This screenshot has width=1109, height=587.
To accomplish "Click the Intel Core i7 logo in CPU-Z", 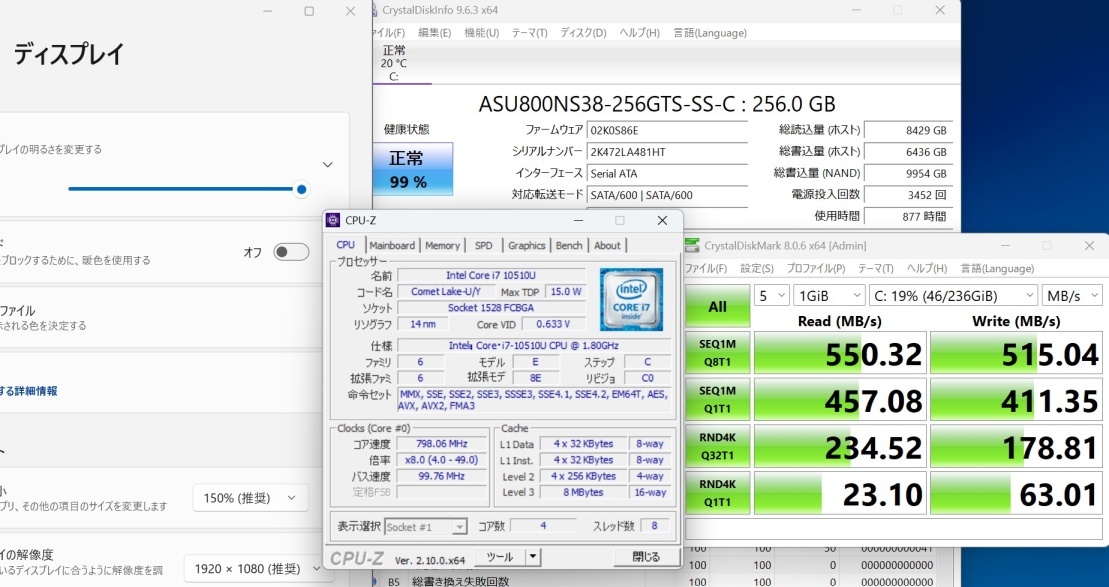I will (x=631, y=299).
